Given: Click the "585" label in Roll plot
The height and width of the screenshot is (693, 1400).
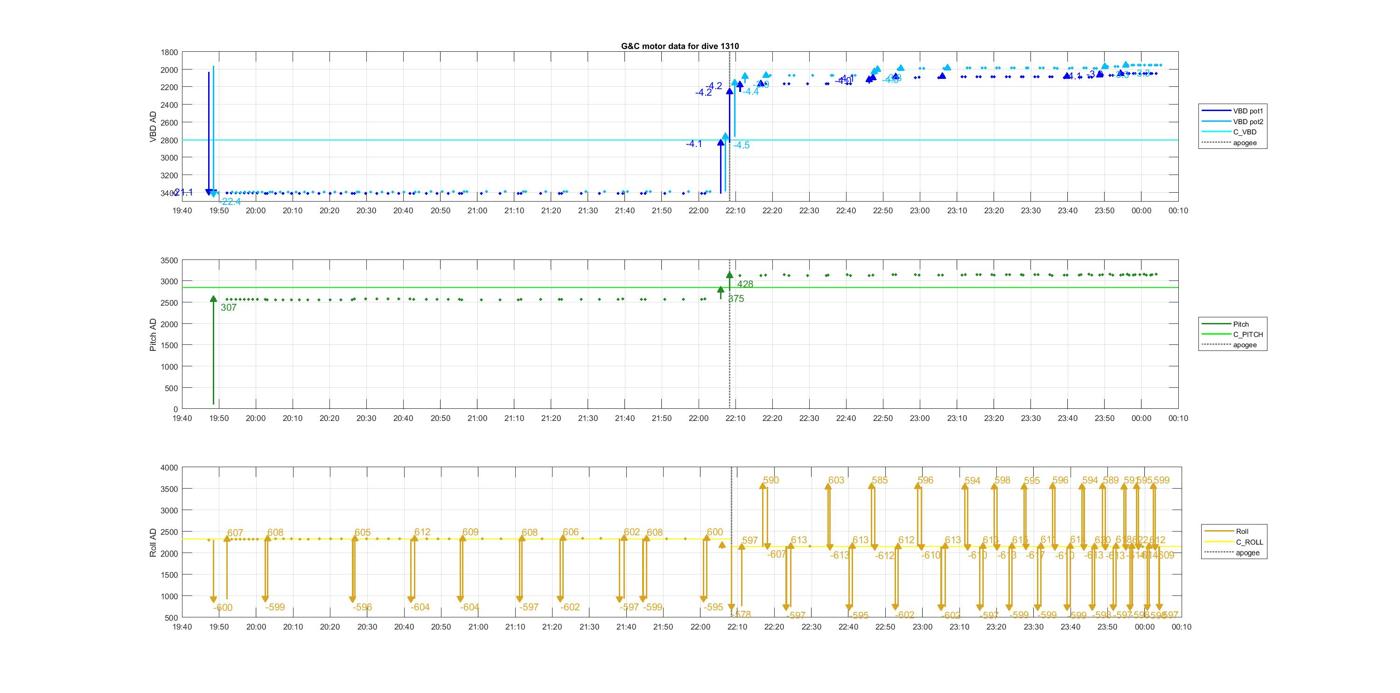Looking at the screenshot, I should point(879,481).
